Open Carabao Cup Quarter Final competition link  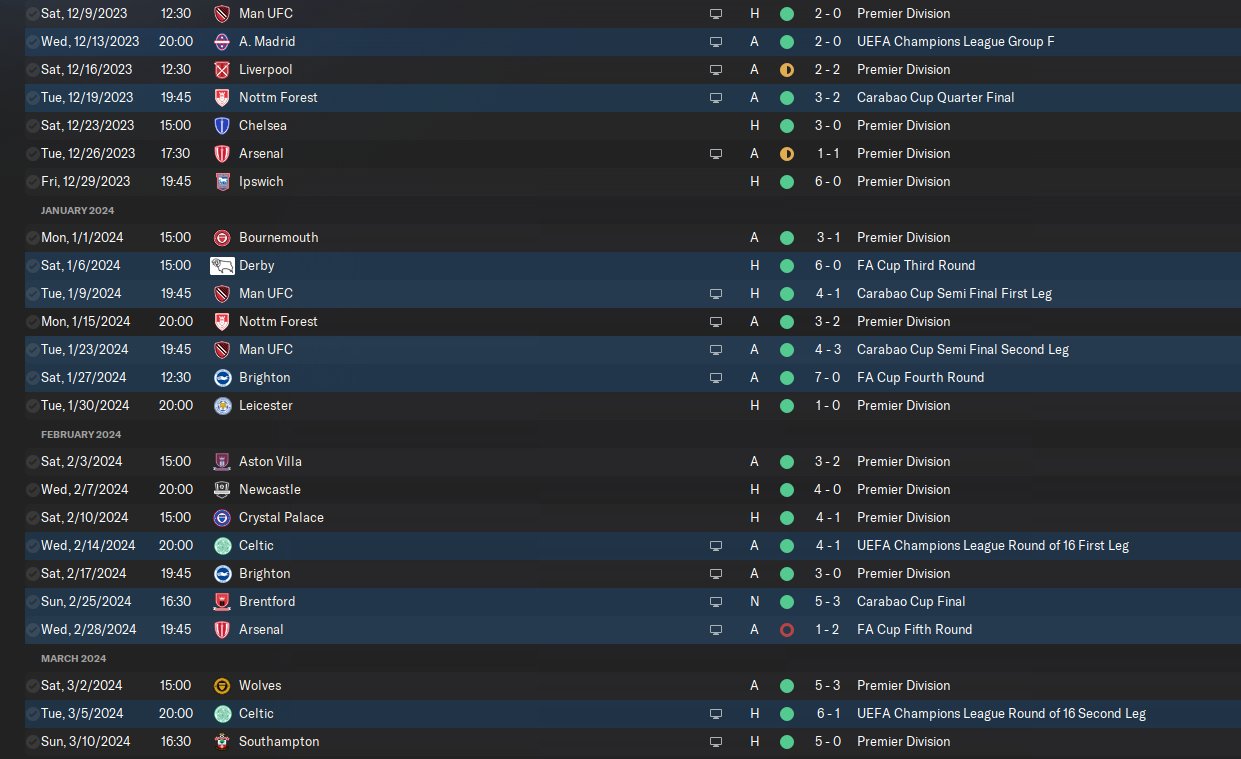[x=935, y=98]
